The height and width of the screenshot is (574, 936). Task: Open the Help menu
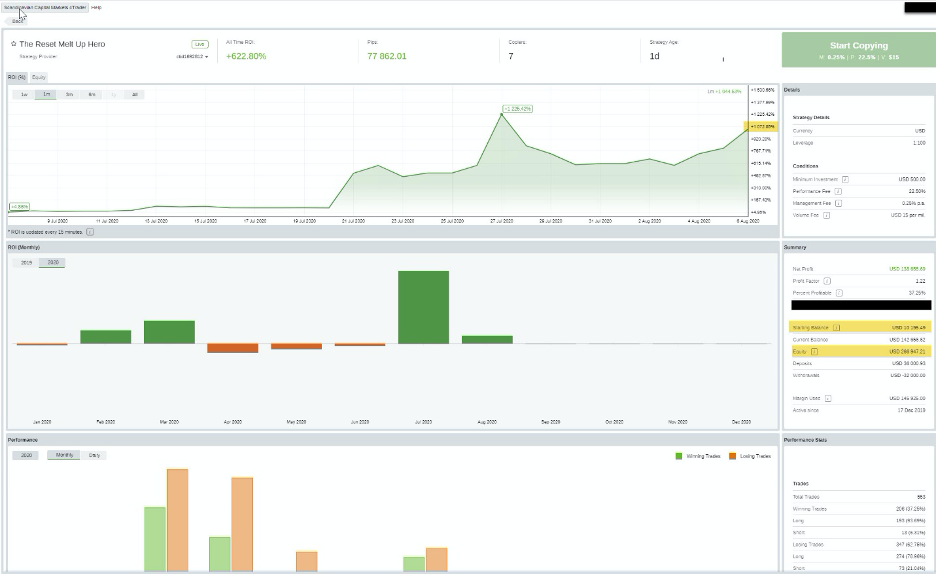tap(96, 7)
